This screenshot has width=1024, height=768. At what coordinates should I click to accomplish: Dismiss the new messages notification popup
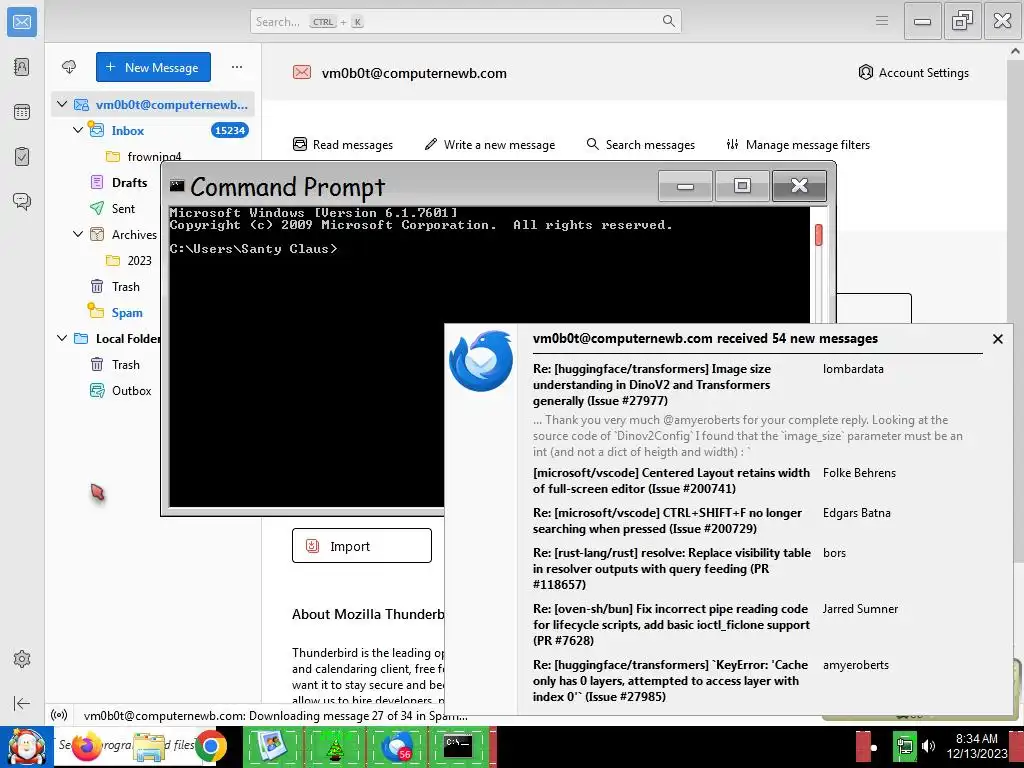tap(997, 338)
